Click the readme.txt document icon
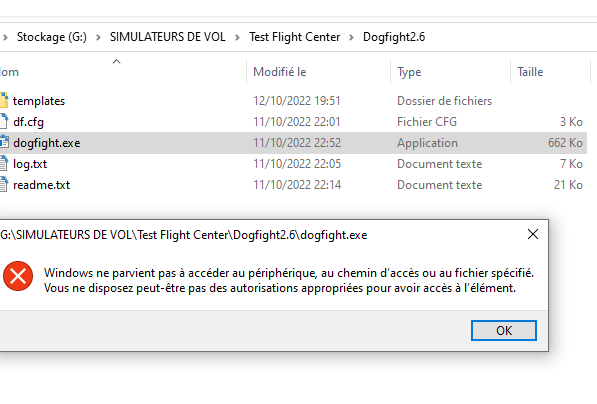 click(4, 185)
